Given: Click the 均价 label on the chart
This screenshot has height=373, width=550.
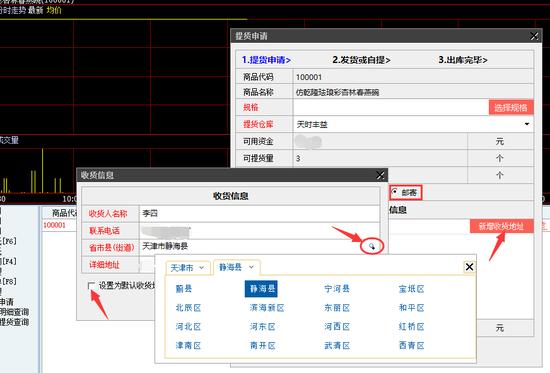Looking at the screenshot, I should tap(54, 11).
